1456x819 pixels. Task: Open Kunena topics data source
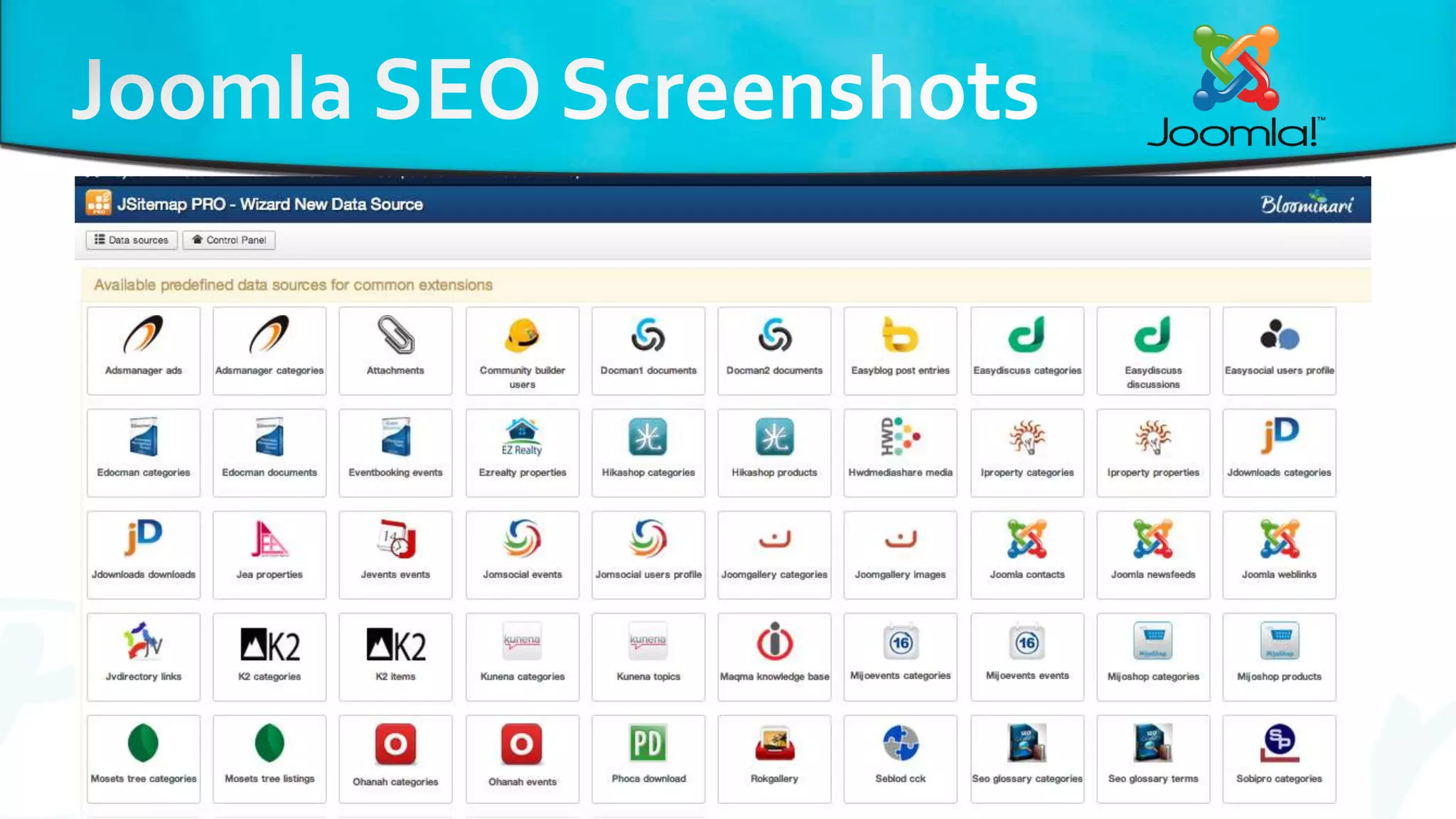click(648, 656)
